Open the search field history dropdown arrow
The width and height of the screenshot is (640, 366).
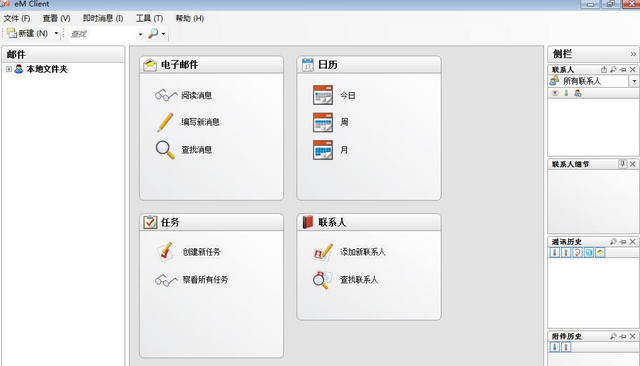tap(140, 34)
